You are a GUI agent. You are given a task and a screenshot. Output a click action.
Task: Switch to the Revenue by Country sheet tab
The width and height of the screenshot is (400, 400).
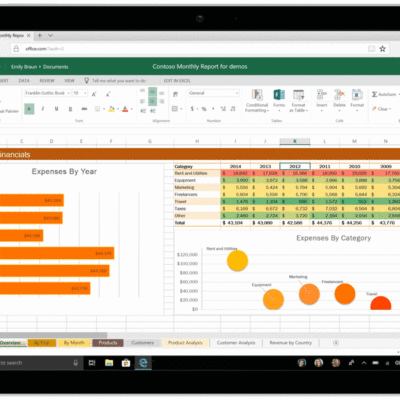pos(291,343)
